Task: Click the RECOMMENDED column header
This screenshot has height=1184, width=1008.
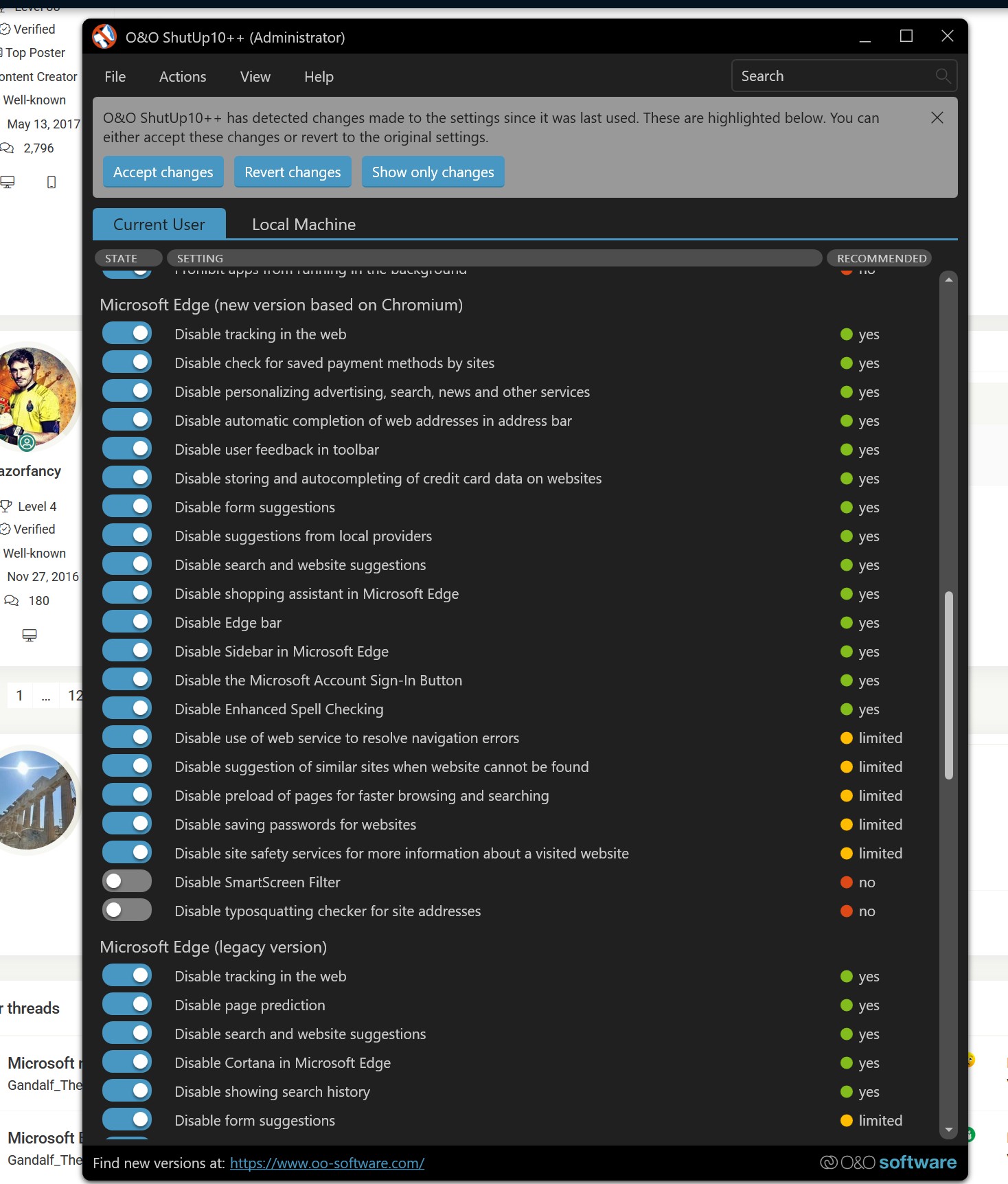Action: coord(880,258)
